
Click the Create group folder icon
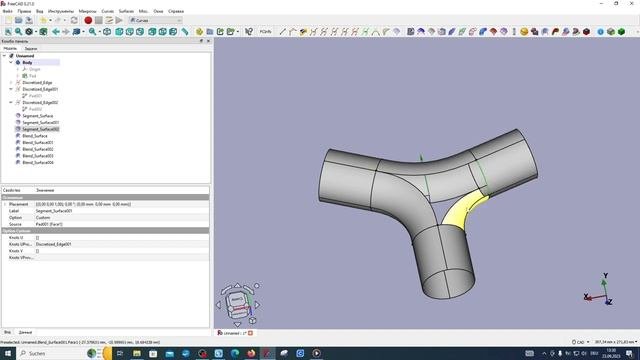[x=210, y=31]
